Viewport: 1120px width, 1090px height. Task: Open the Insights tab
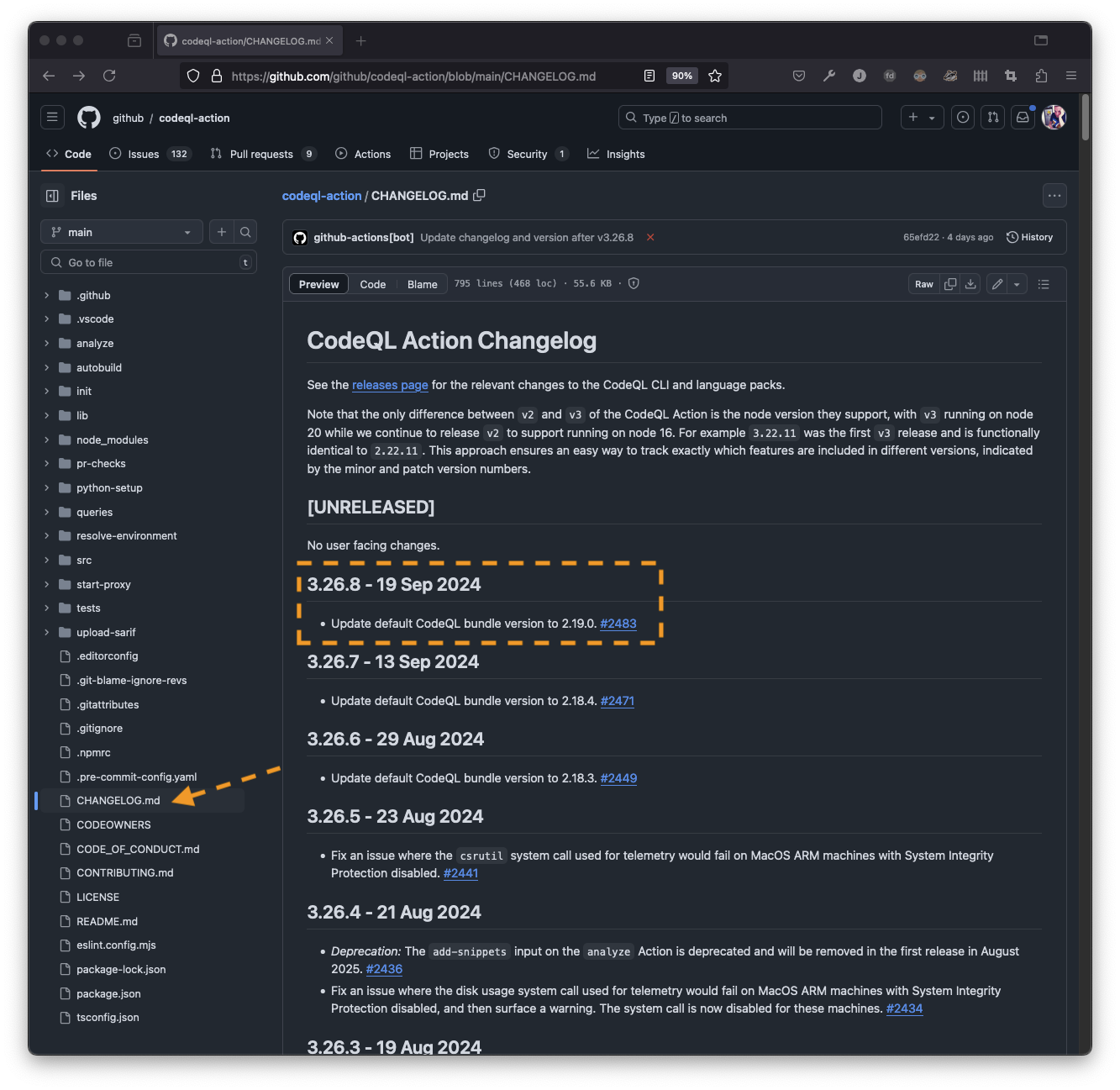[x=616, y=154]
